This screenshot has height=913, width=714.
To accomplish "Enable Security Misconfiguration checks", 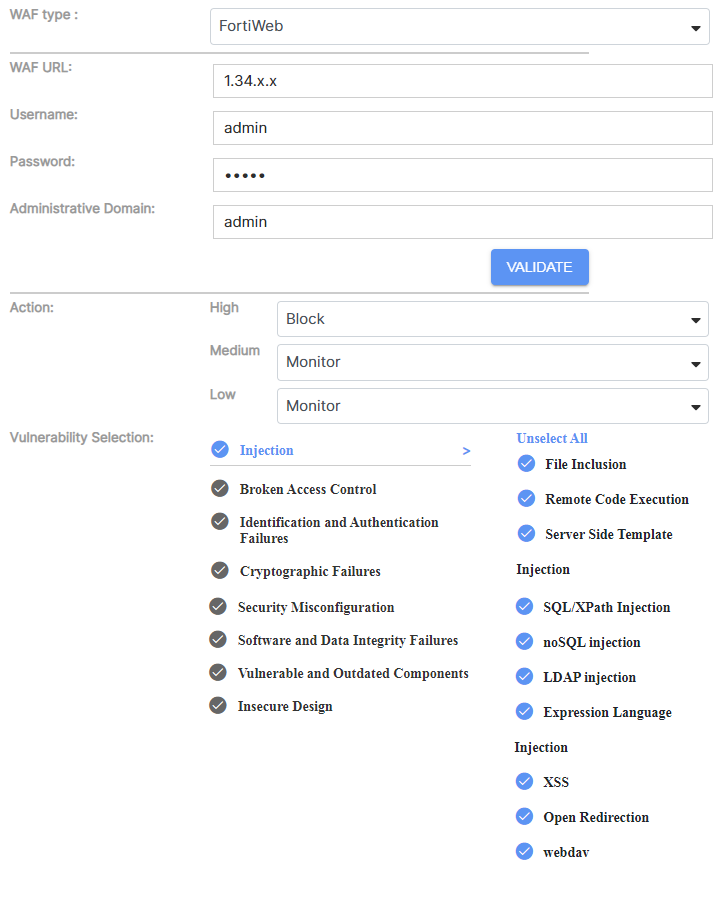I will [x=218, y=606].
